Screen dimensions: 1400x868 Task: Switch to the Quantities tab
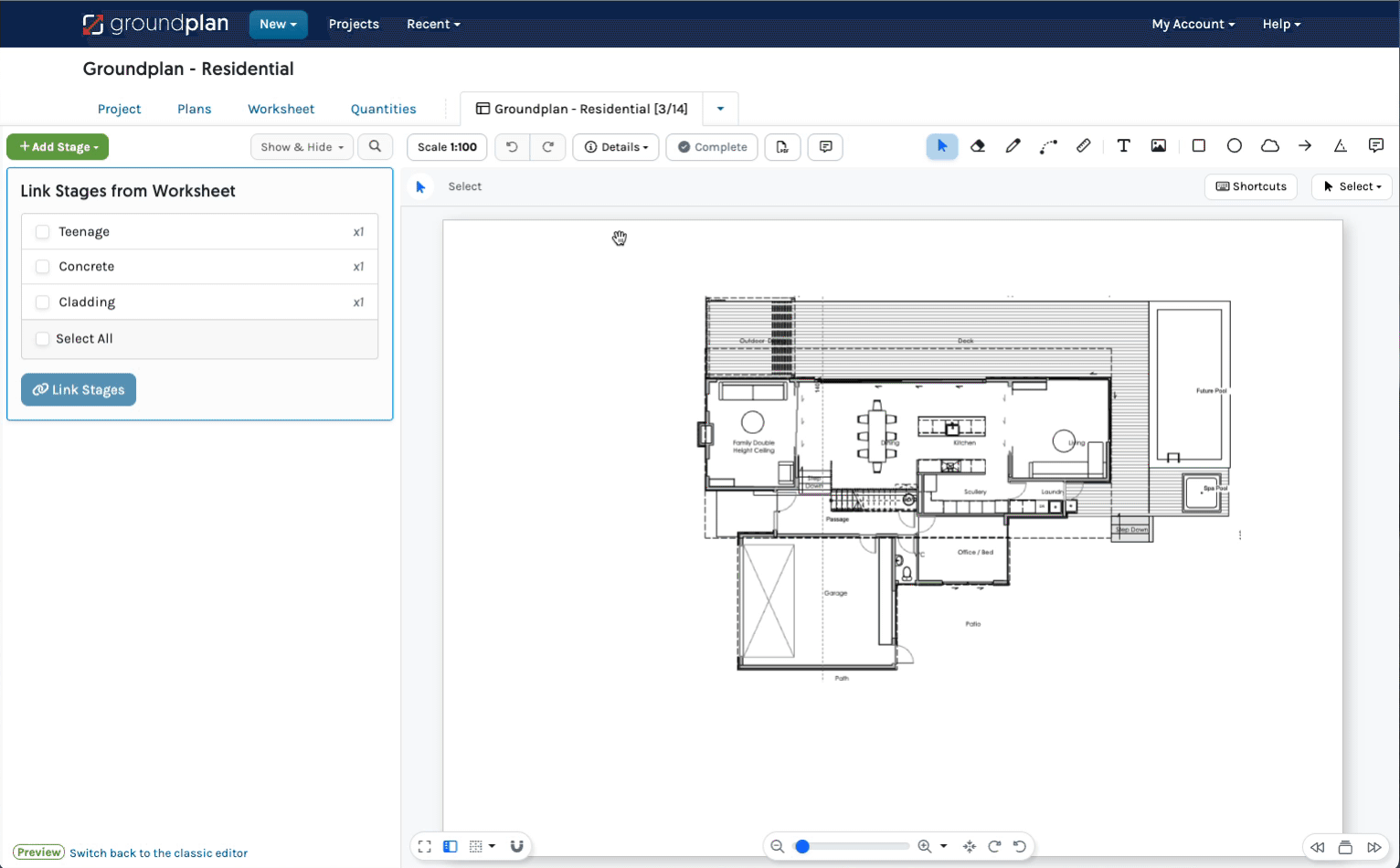point(384,109)
